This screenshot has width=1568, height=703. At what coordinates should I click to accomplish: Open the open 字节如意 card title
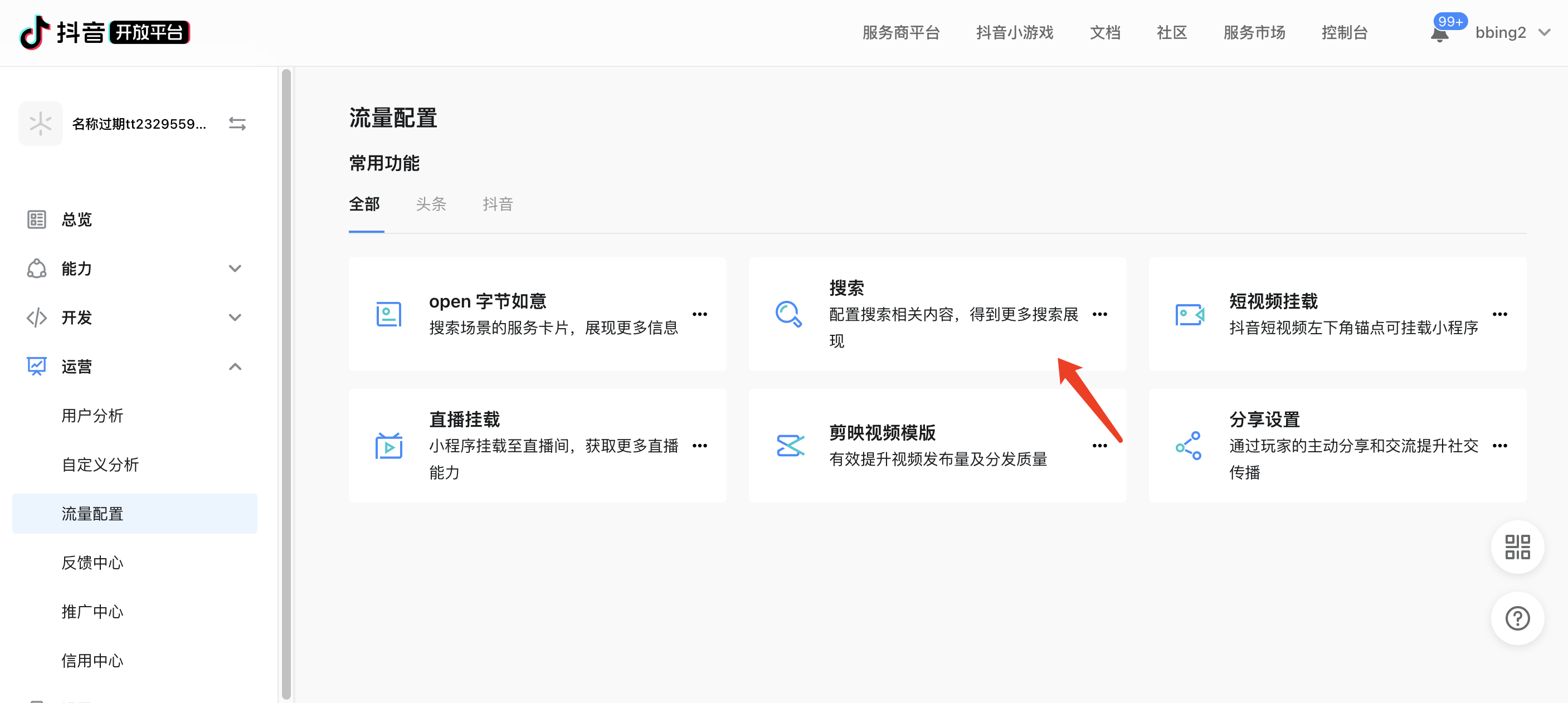pos(488,301)
